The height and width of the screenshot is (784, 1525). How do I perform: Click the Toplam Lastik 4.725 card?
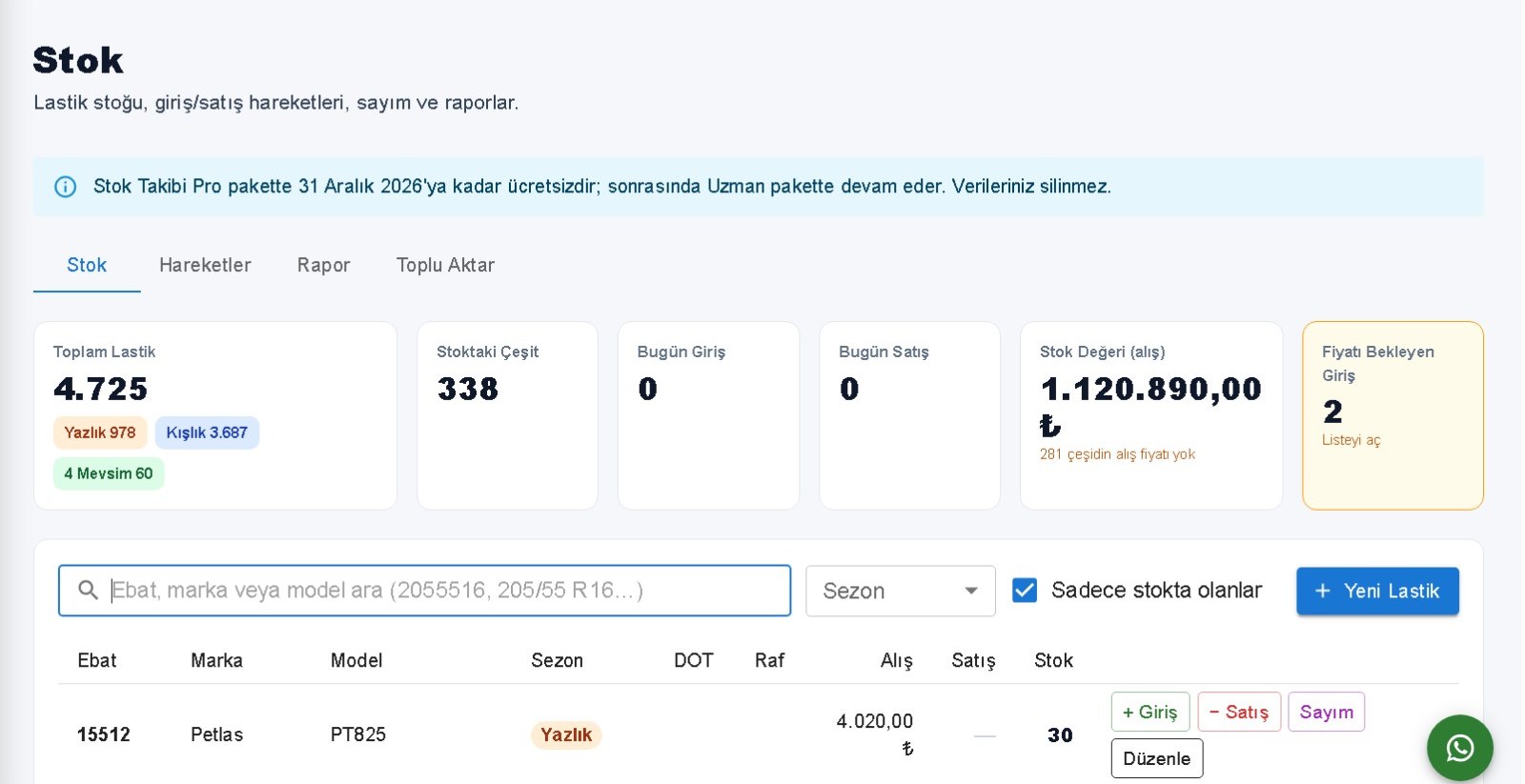click(x=215, y=415)
